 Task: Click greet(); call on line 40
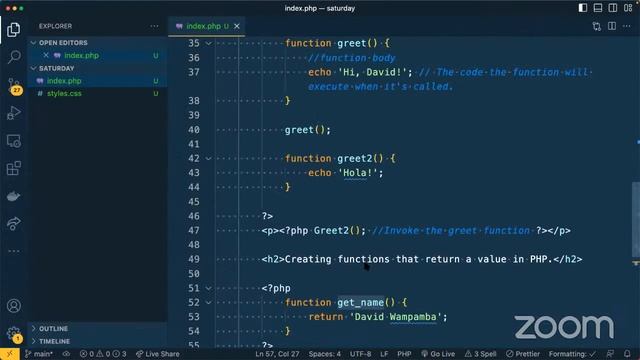[307, 130]
